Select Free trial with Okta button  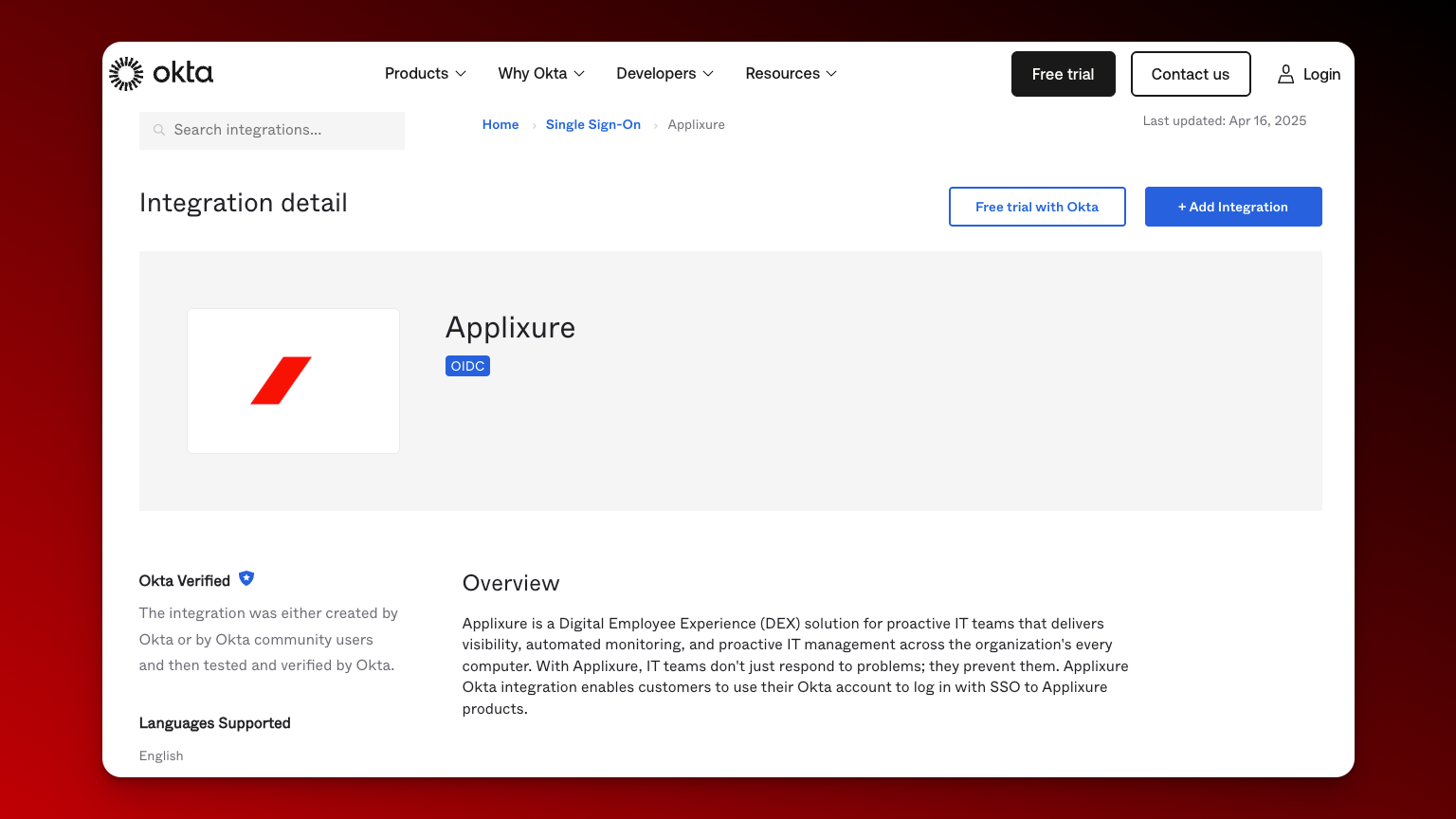(x=1037, y=207)
